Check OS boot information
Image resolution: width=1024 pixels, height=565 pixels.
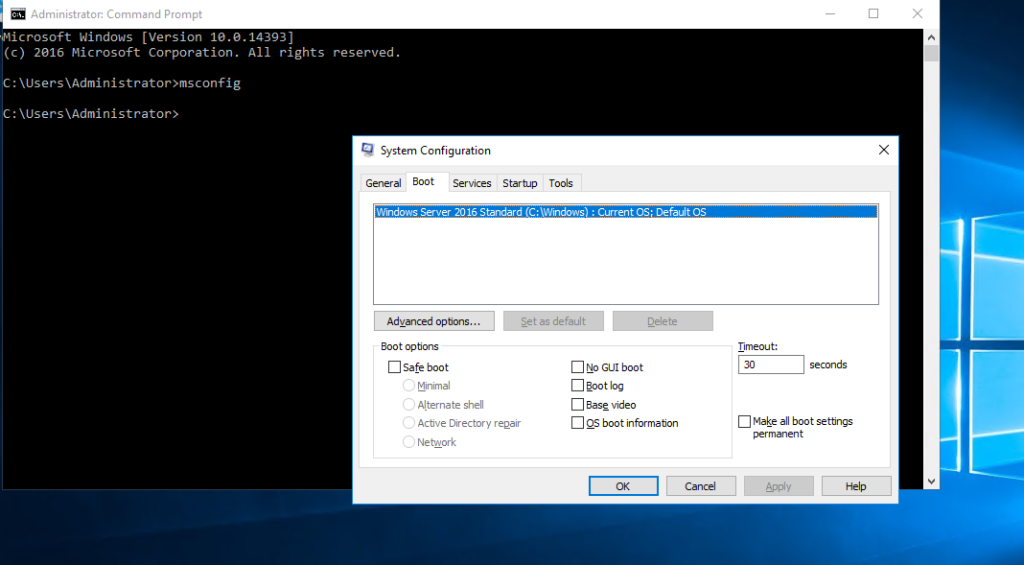pos(577,423)
